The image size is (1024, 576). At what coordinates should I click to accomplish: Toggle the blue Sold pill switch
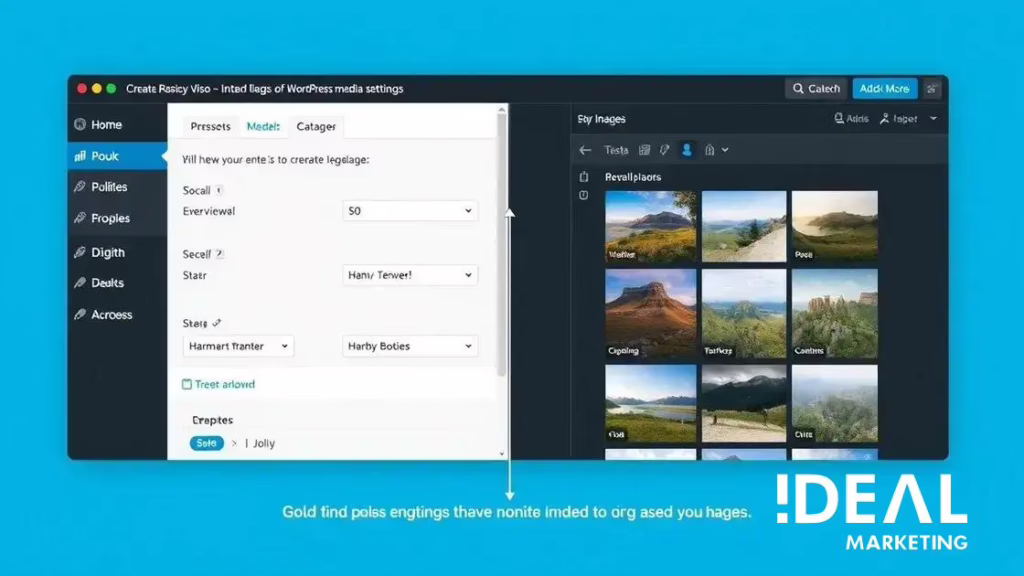206,443
